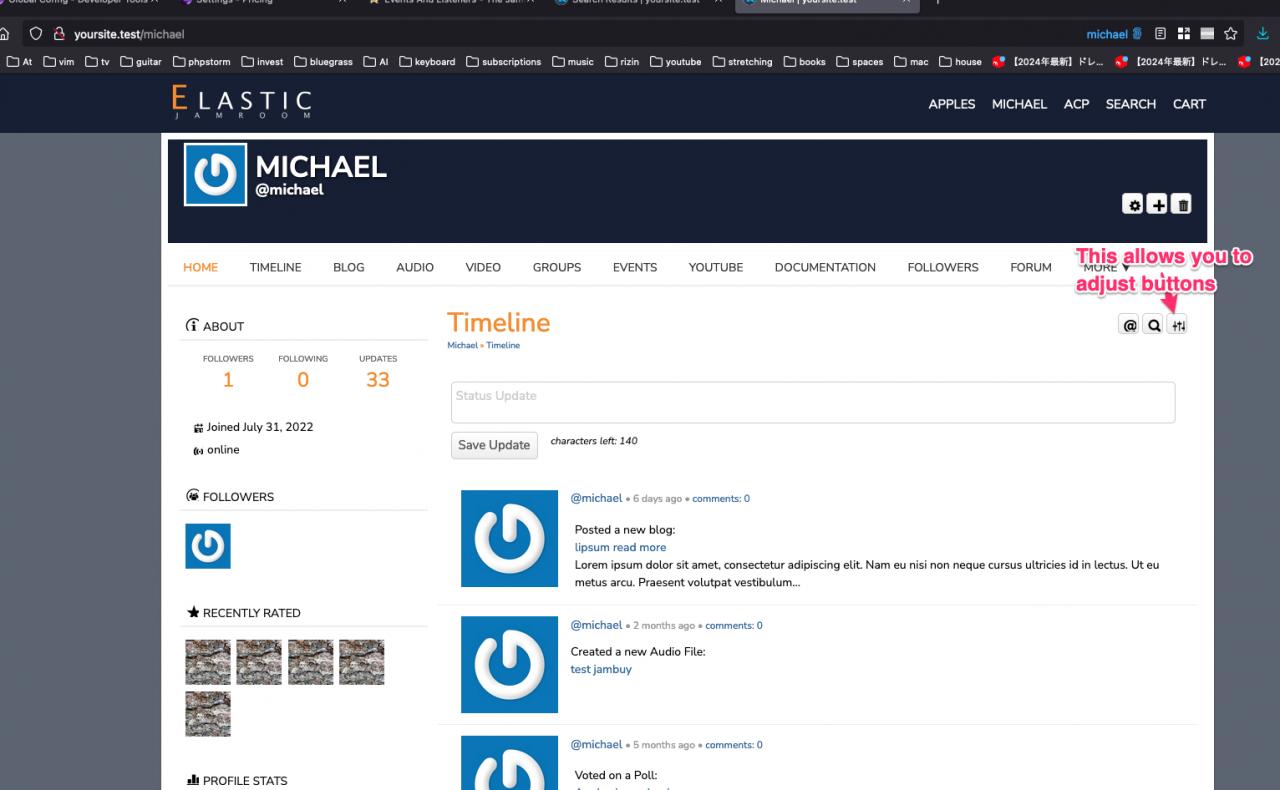Select CART in the top navigation

click(x=1189, y=104)
